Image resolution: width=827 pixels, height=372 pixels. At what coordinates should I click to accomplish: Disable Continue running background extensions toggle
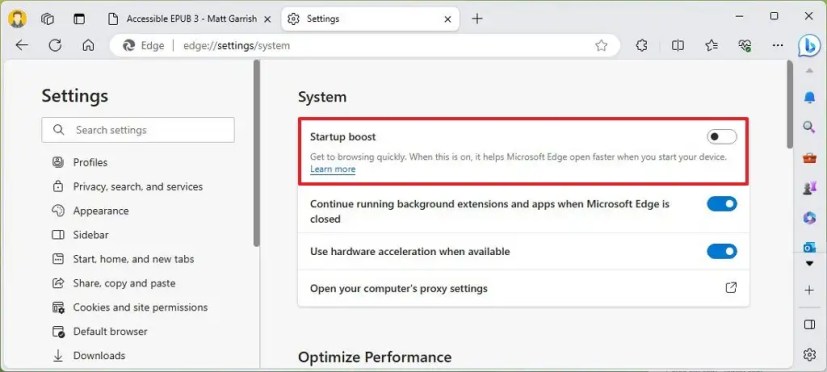tap(722, 204)
